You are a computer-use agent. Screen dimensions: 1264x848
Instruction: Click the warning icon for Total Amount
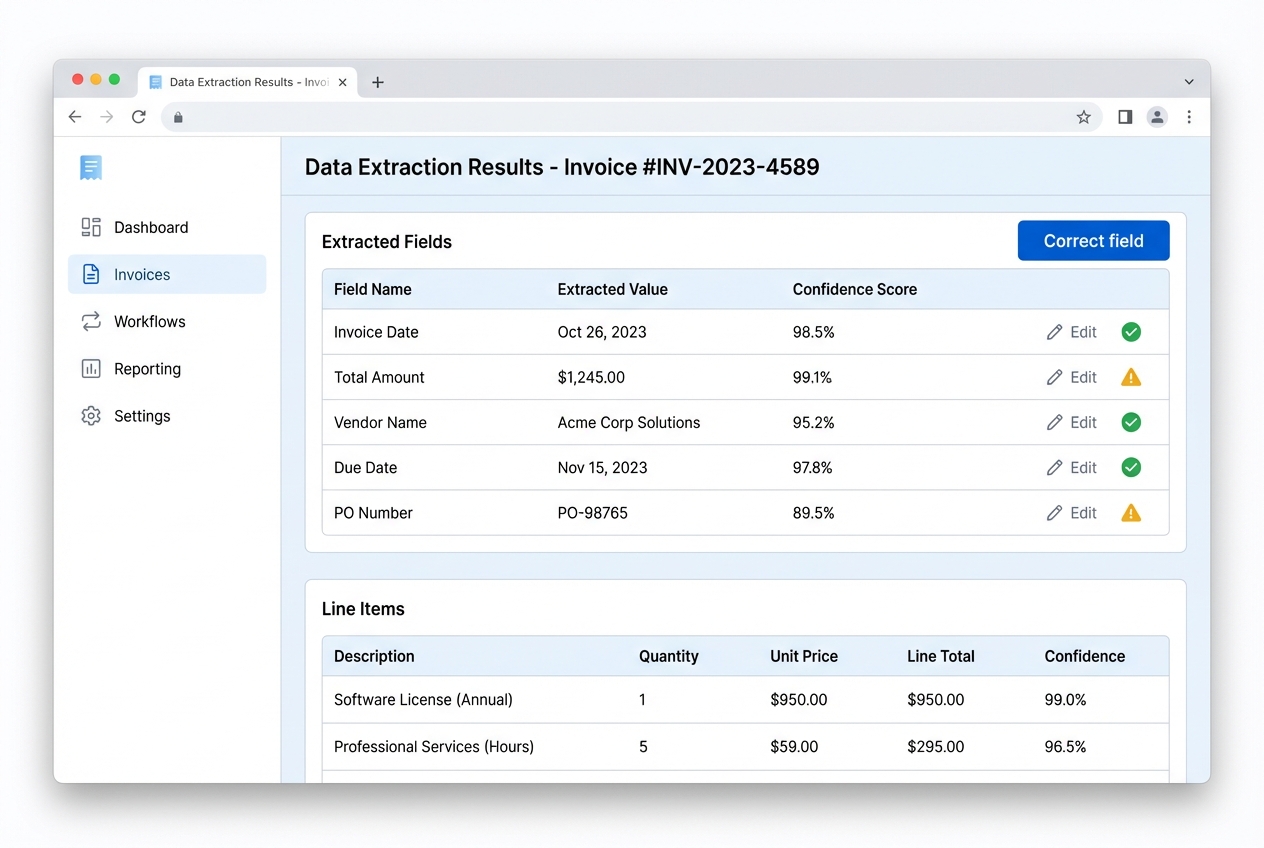click(1131, 377)
